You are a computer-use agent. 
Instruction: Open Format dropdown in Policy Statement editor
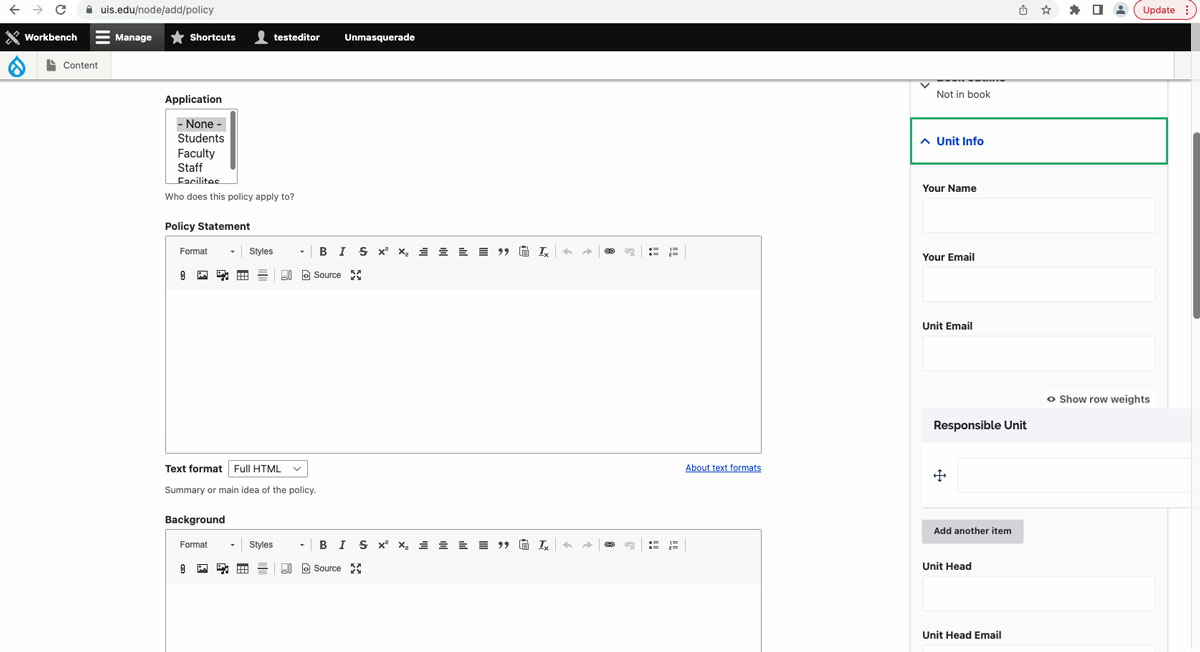click(x=207, y=252)
